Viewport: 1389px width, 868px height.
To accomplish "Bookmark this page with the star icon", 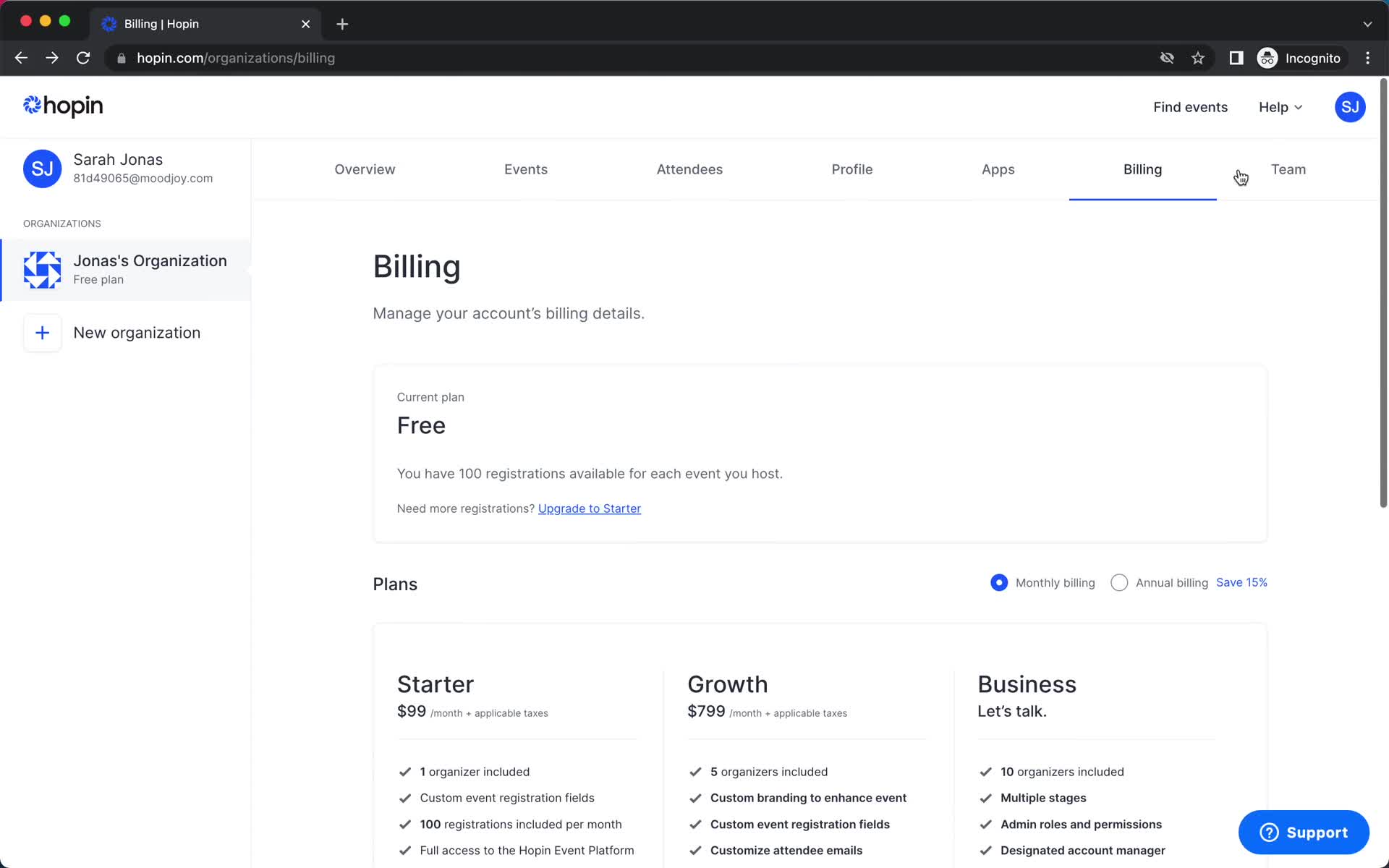I will (1198, 58).
